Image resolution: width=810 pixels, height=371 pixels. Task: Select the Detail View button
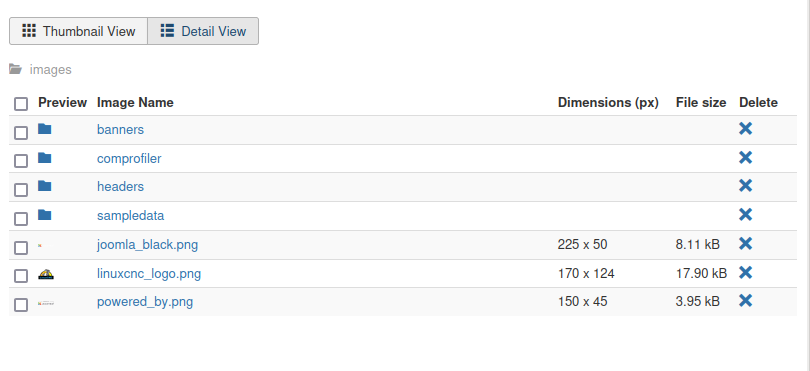tap(203, 31)
